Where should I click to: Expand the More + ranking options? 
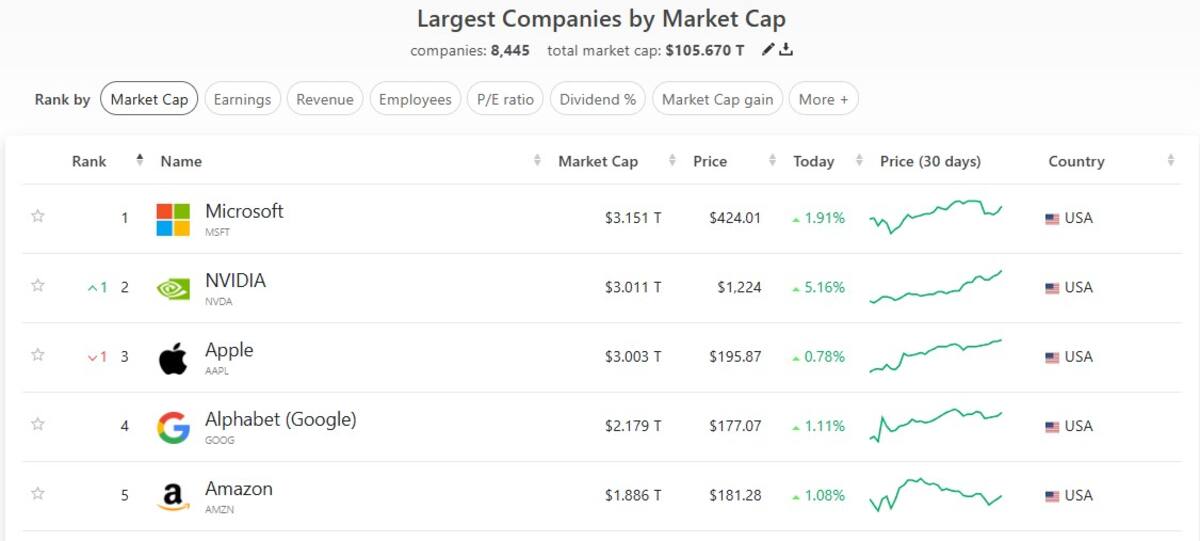[824, 99]
